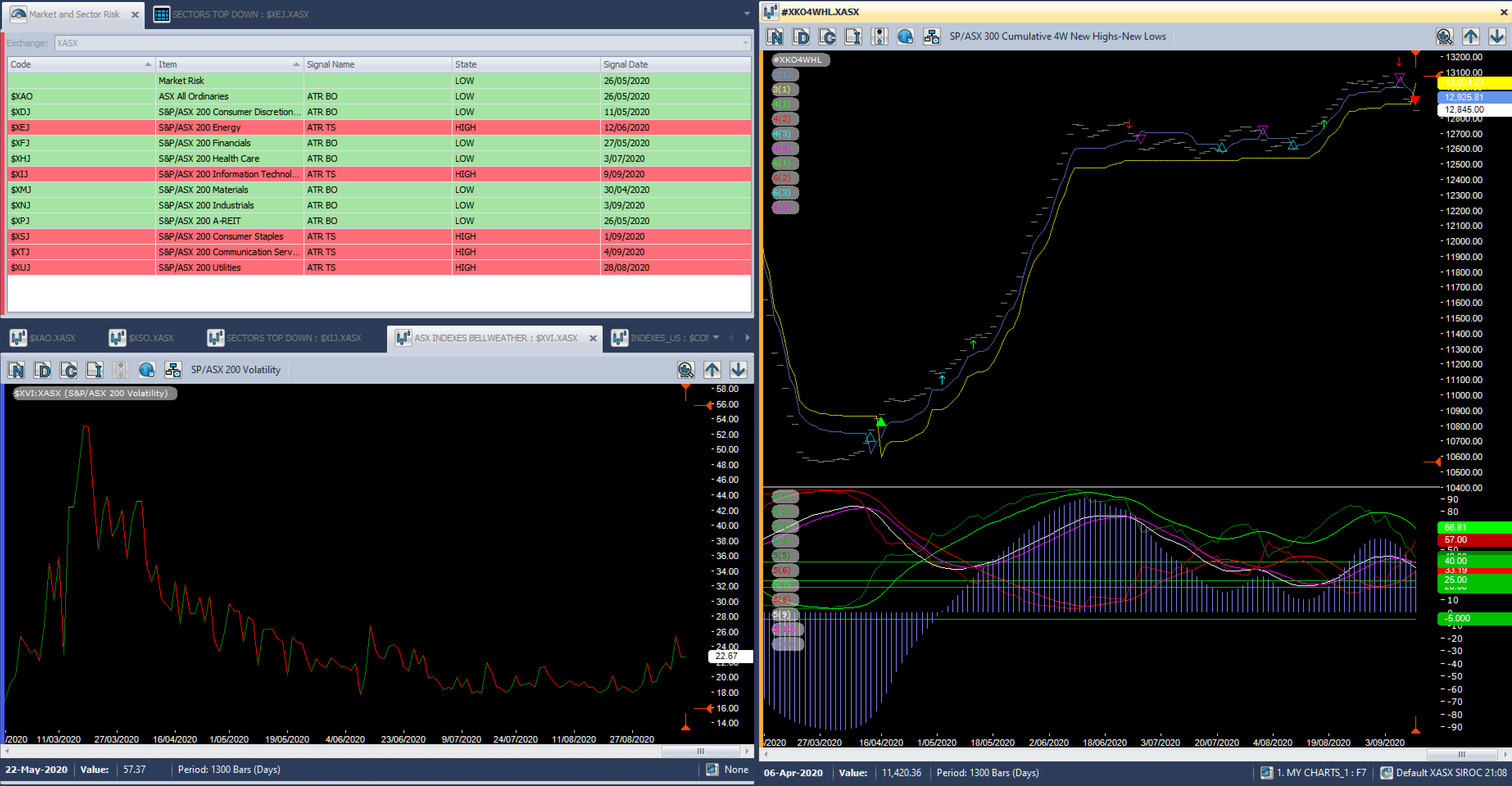
Task: Open SECTORS TOP DOWN : $XIJ.XASX chart tab
Action: [285, 338]
